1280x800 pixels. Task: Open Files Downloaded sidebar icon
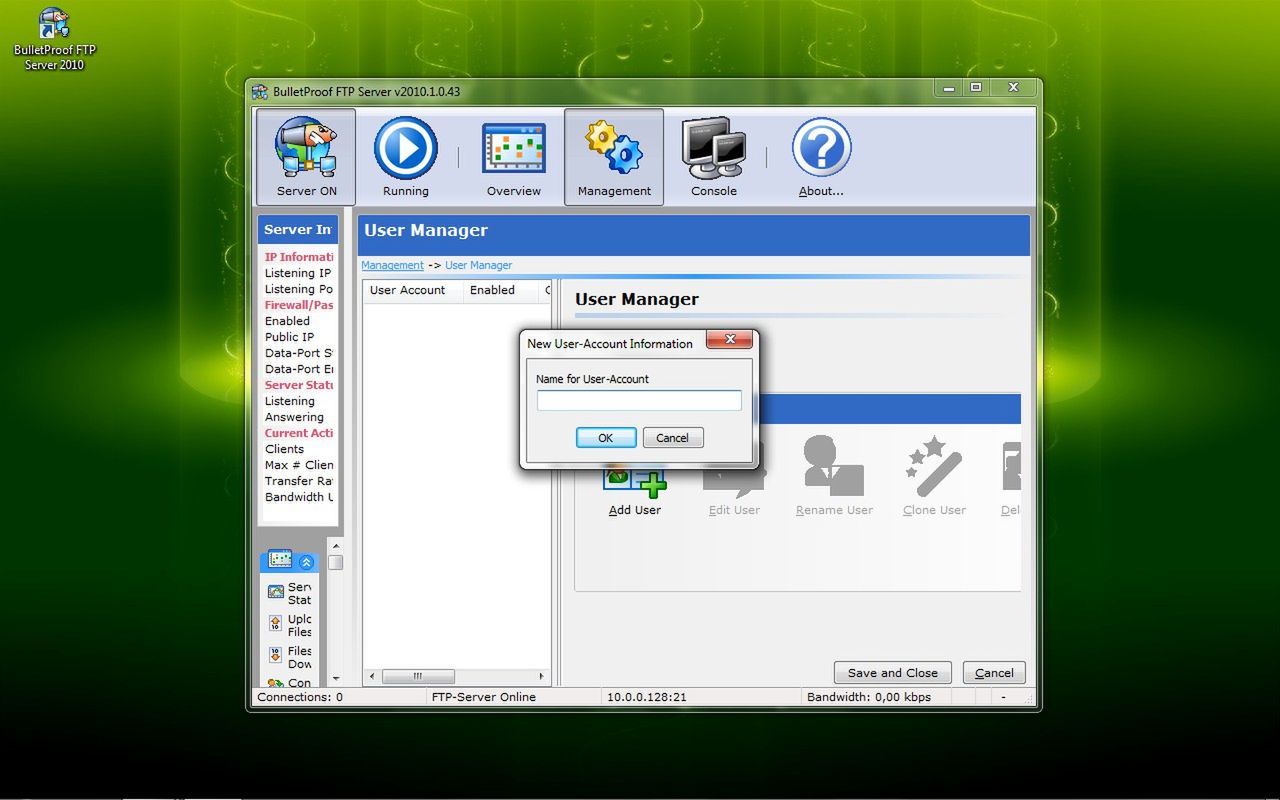[275, 656]
